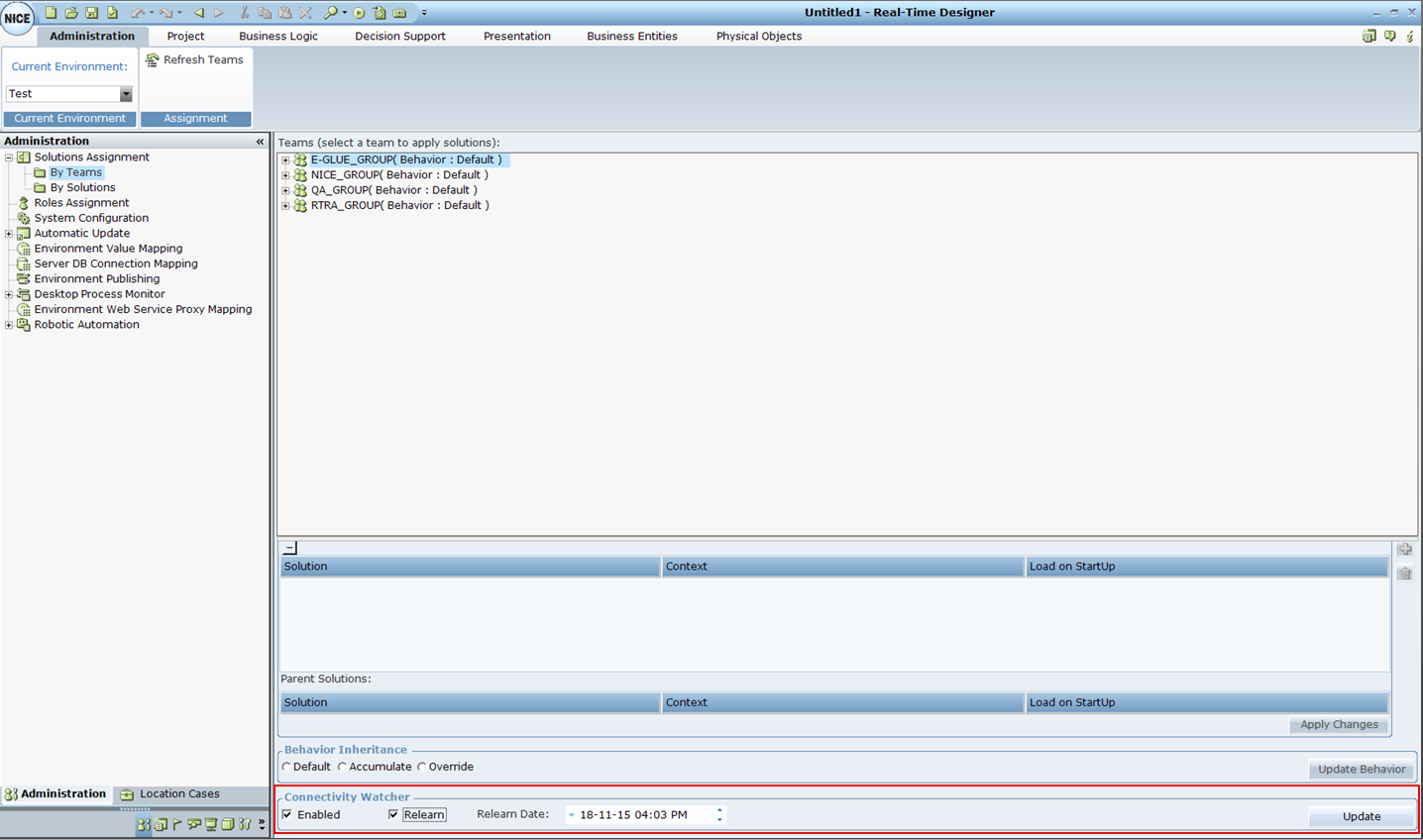The width and height of the screenshot is (1423, 840).
Task: Click the Update Behavior button
Action: tap(1361, 769)
